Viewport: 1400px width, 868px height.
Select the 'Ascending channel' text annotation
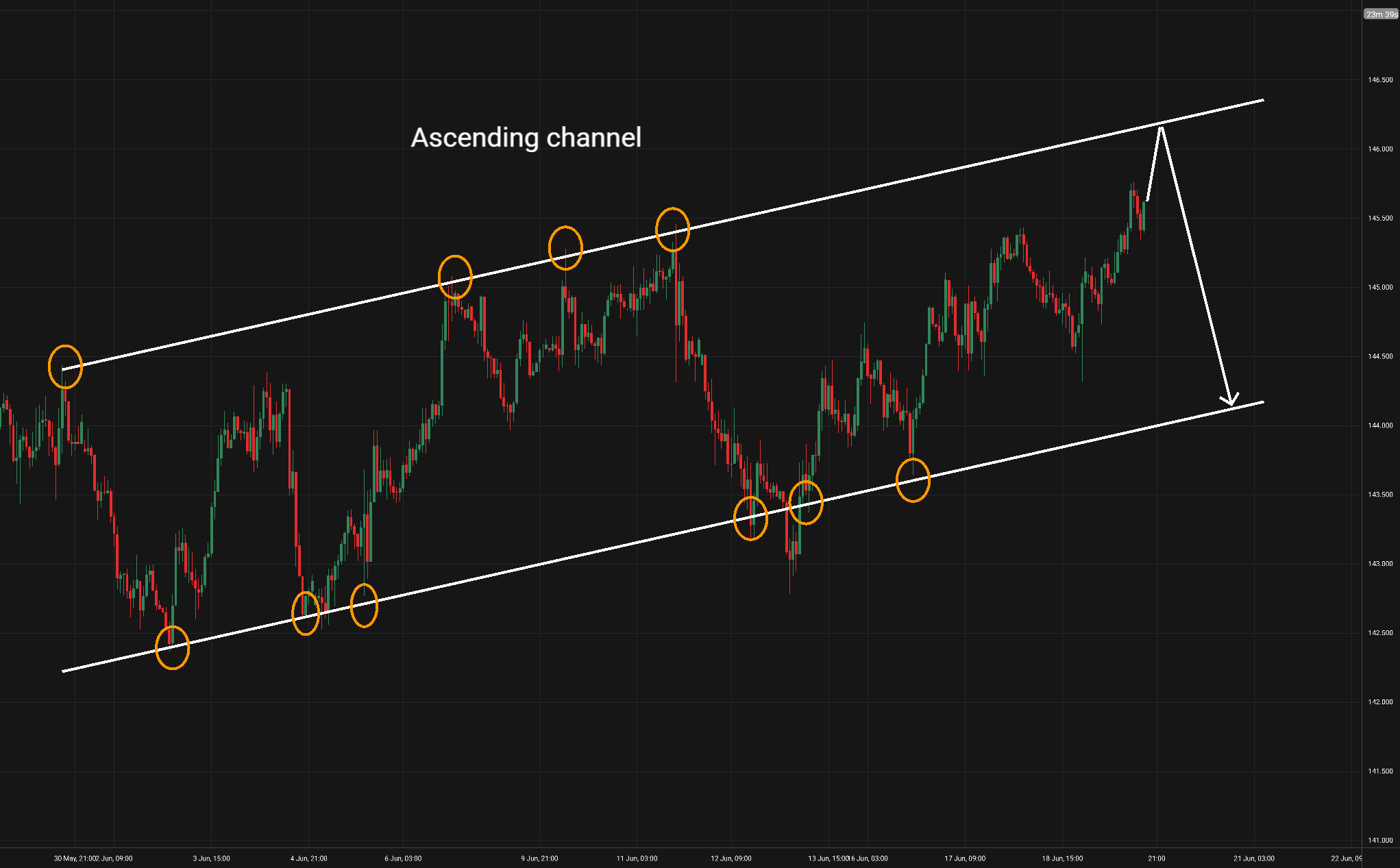(x=526, y=138)
